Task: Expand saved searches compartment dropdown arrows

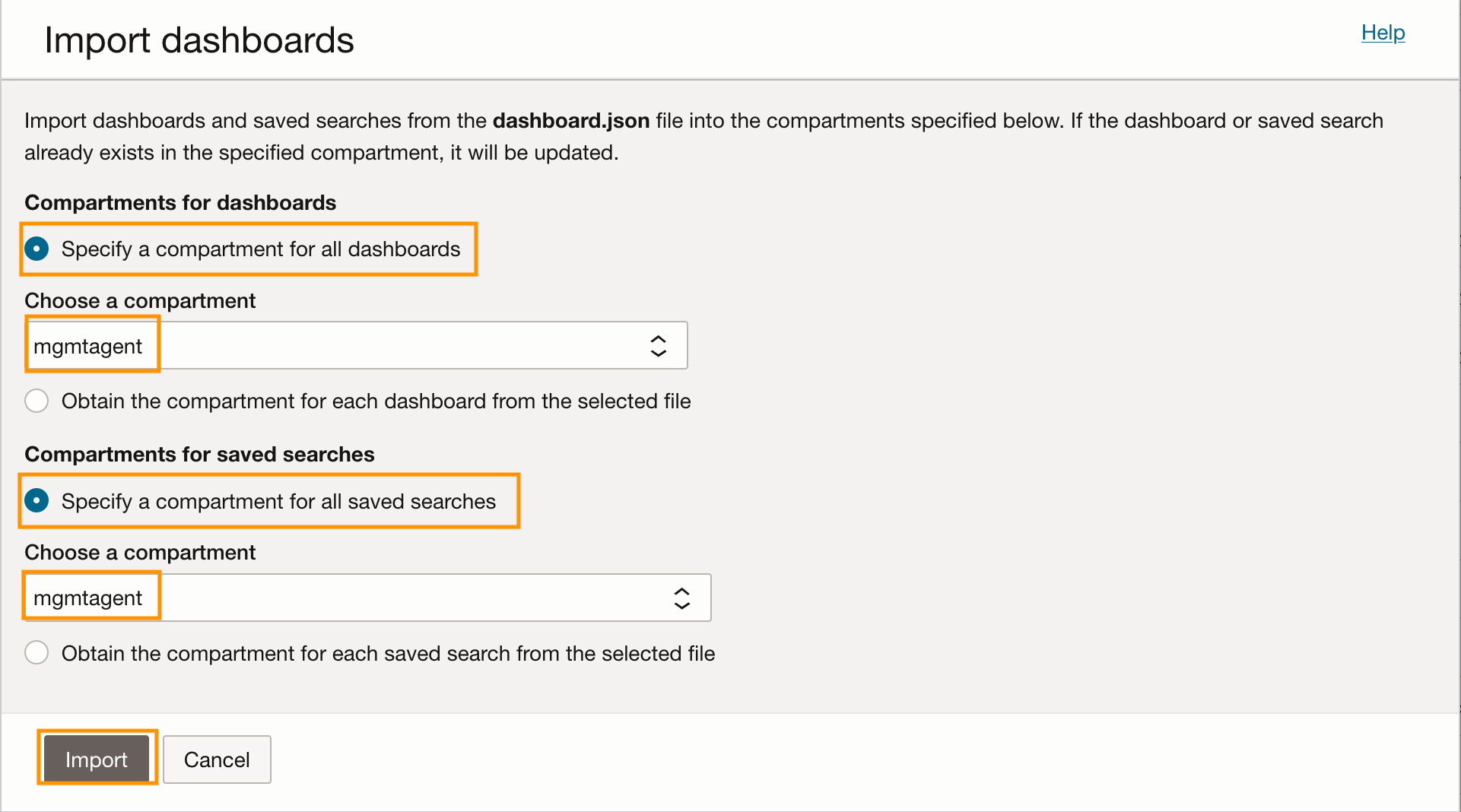Action: click(x=682, y=598)
